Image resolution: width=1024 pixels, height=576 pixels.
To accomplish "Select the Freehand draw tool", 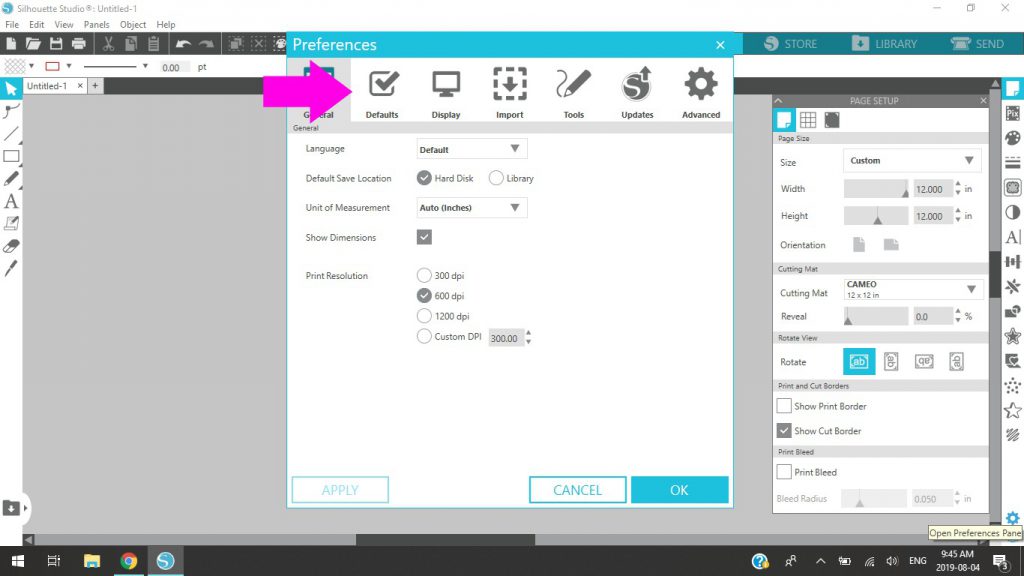I will pos(11,178).
